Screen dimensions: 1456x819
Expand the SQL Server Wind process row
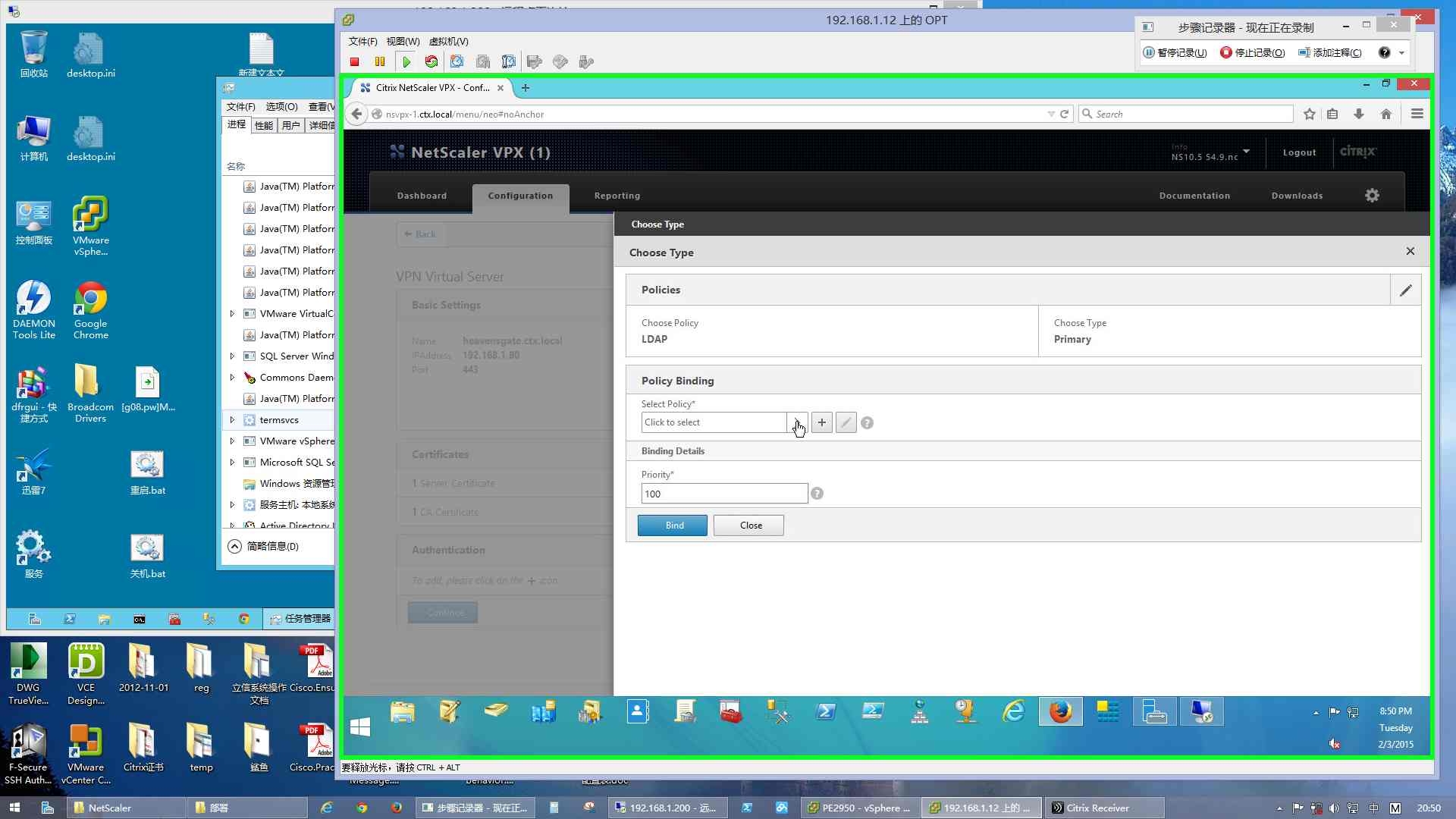pyautogui.click(x=232, y=356)
